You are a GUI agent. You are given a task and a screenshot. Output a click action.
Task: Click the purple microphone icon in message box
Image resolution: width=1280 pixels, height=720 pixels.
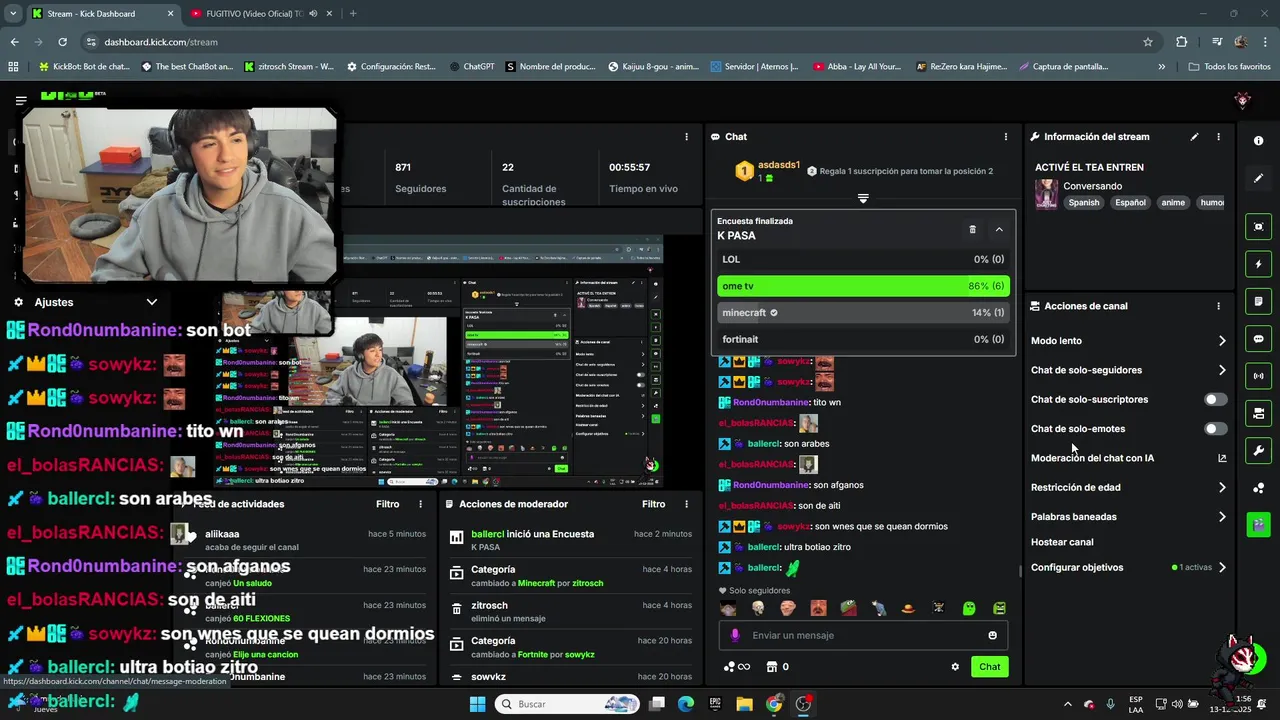coord(735,635)
